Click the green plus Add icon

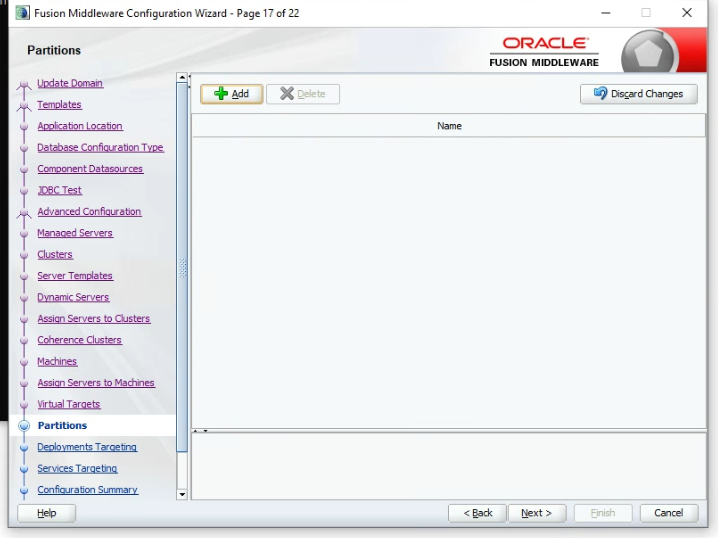(x=221, y=93)
